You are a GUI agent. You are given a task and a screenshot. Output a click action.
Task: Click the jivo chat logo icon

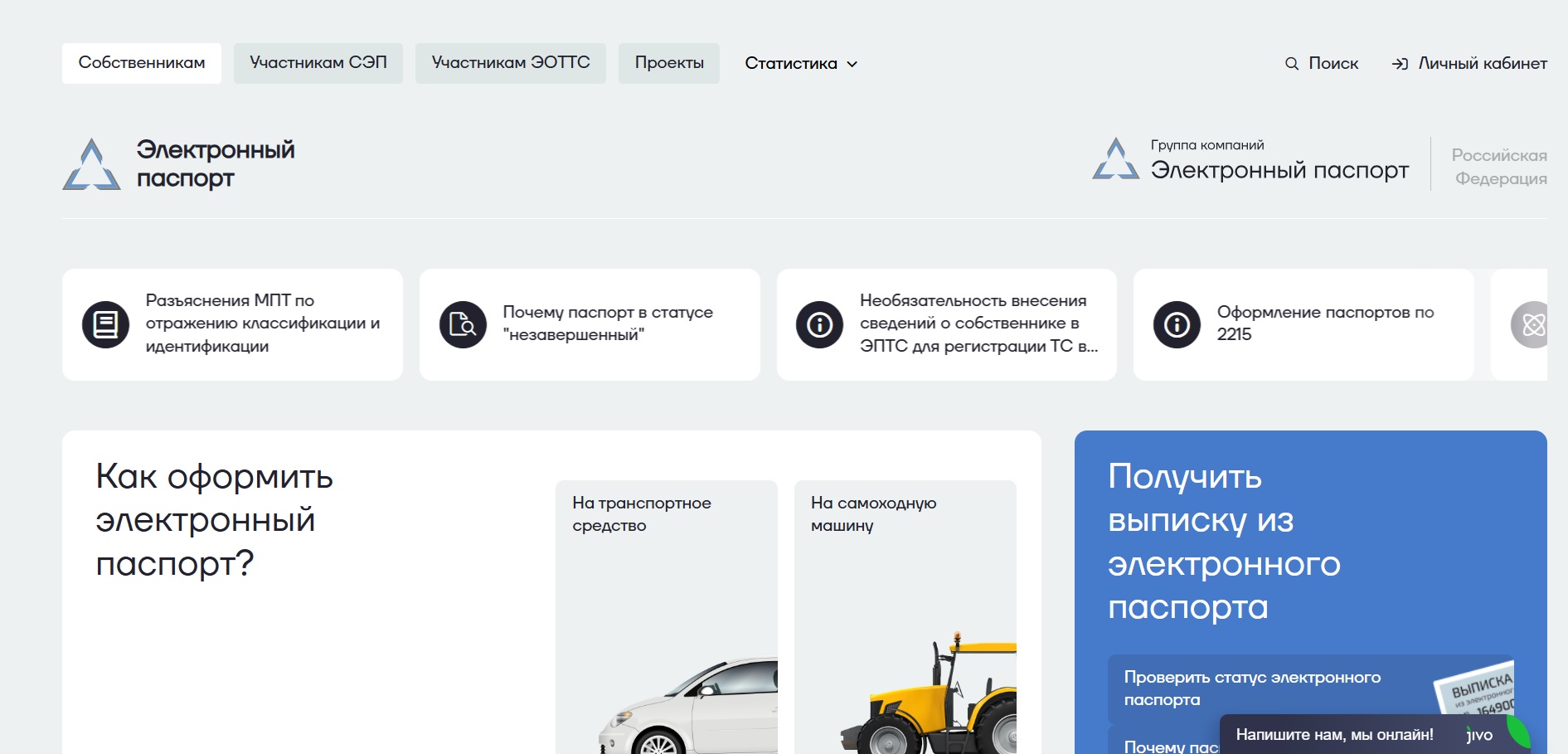click(x=1480, y=735)
